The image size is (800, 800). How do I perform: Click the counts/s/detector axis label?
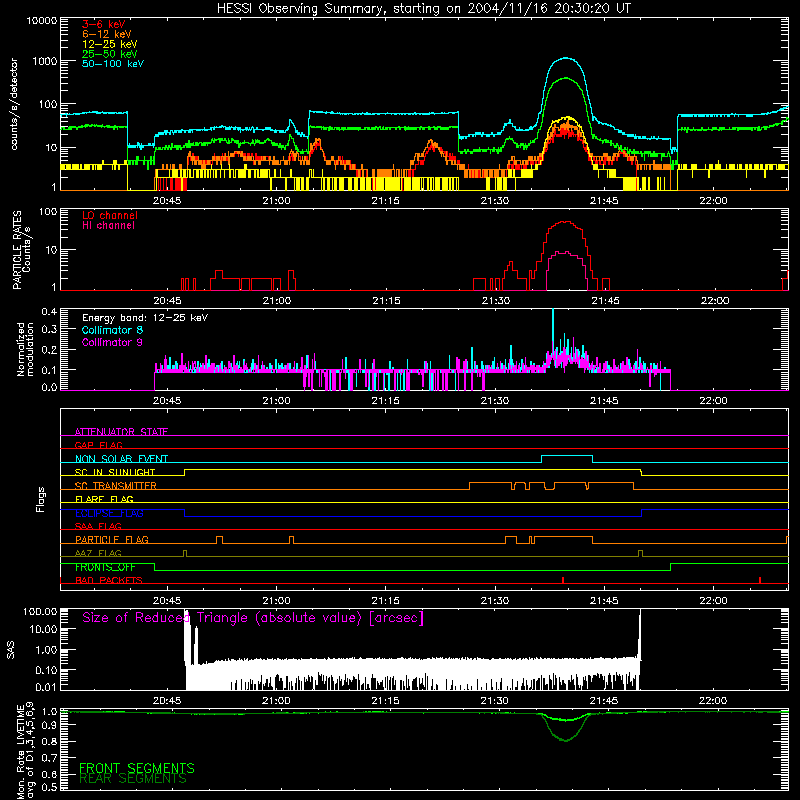point(14,104)
